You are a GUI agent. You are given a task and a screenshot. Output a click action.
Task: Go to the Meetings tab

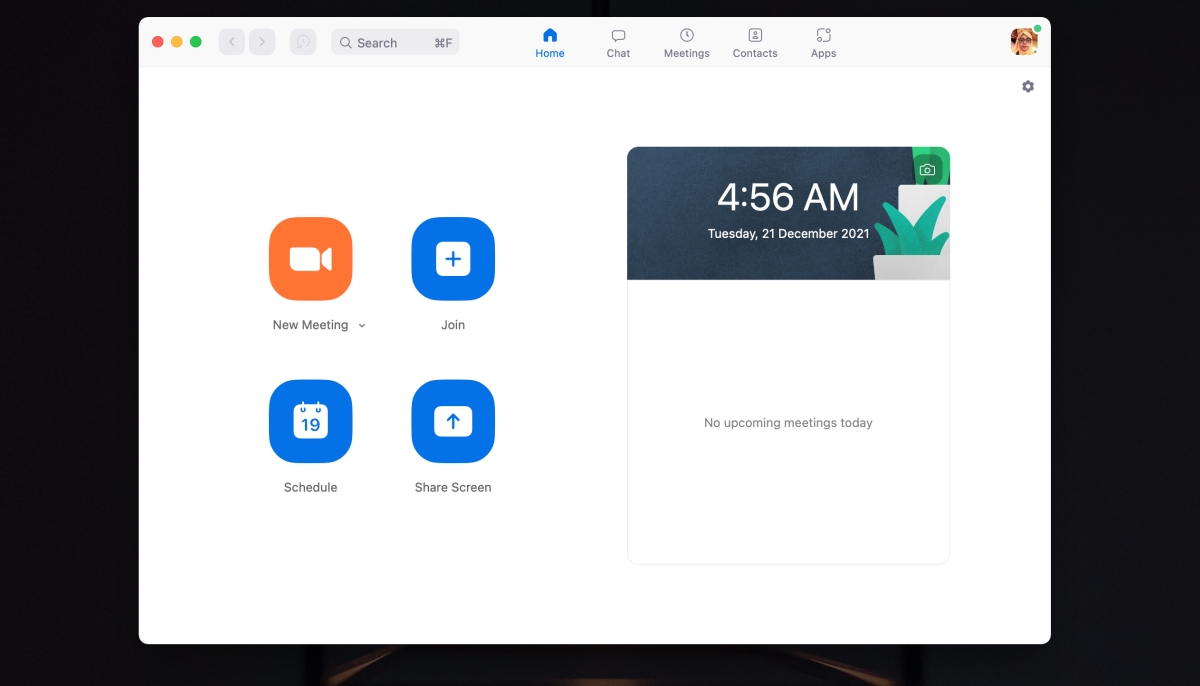687,43
